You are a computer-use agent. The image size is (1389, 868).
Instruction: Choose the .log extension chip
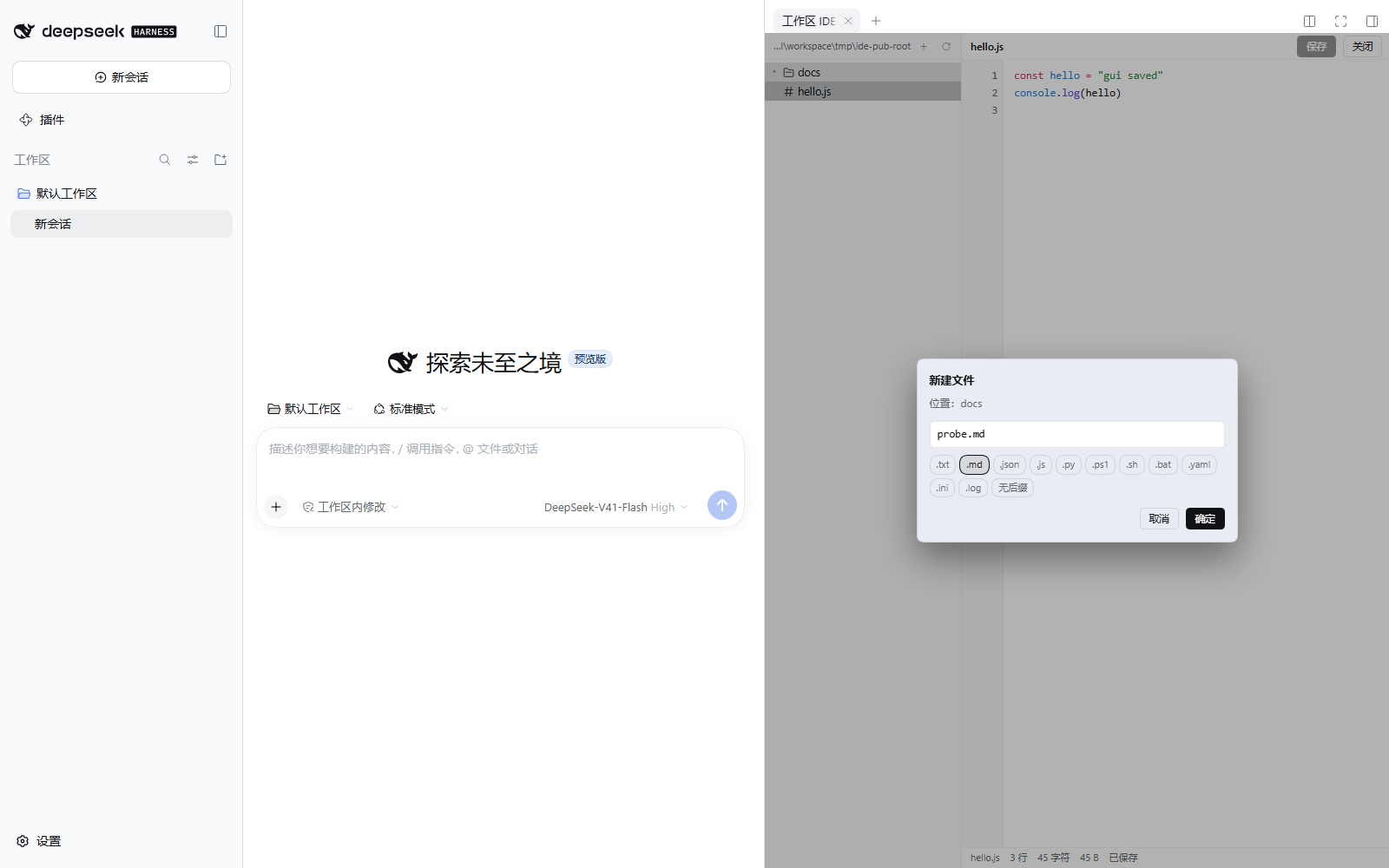point(973,488)
